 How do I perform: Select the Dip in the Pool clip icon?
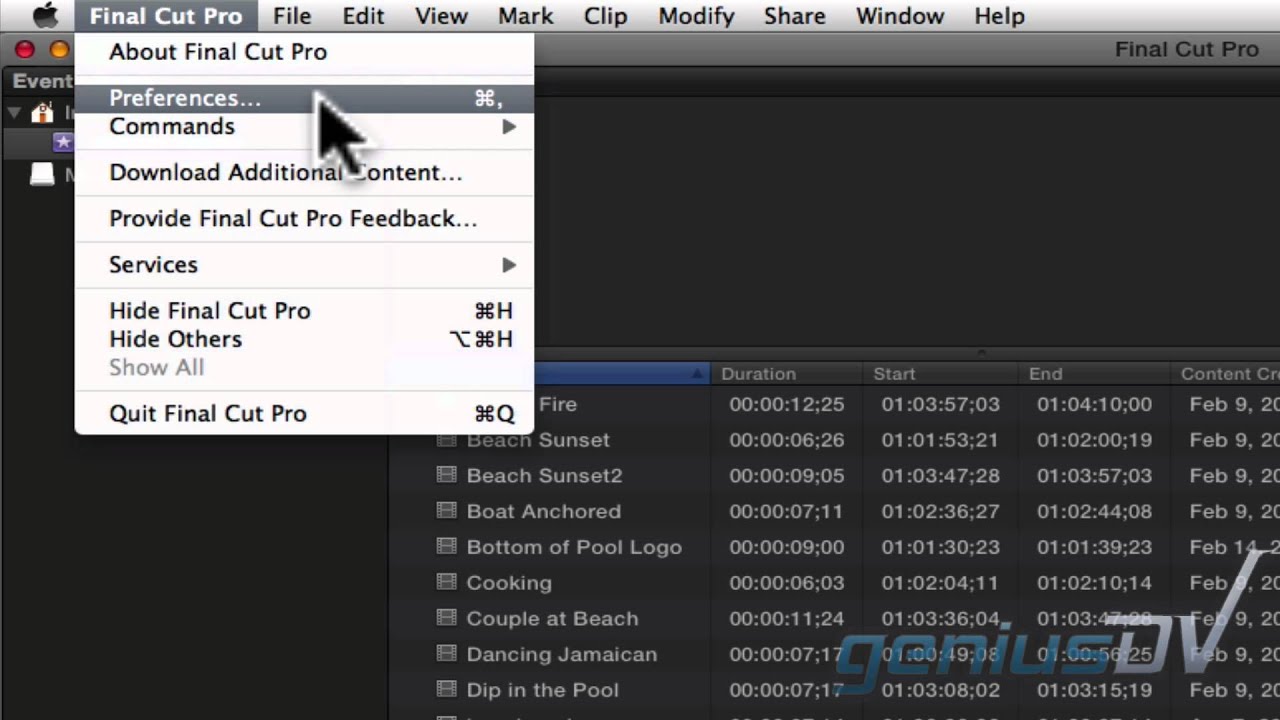446,690
